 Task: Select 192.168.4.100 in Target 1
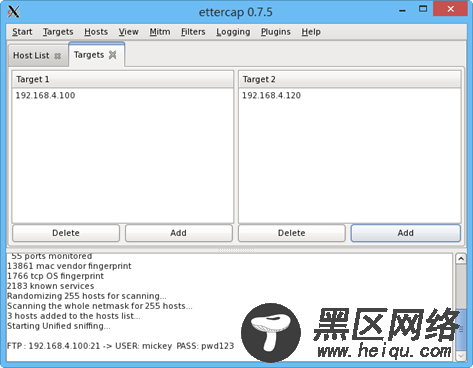pos(123,96)
